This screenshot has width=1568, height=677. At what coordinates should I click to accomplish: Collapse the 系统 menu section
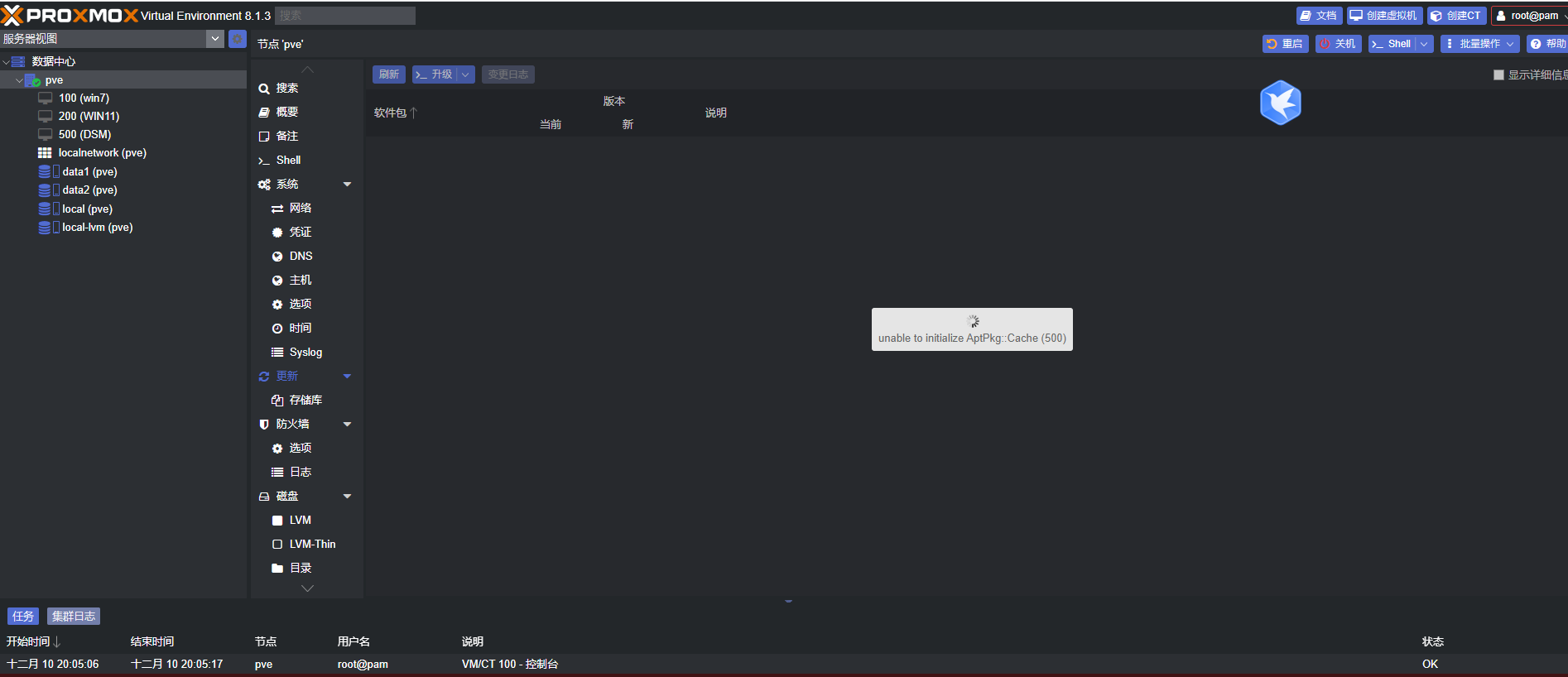point(347,184)
